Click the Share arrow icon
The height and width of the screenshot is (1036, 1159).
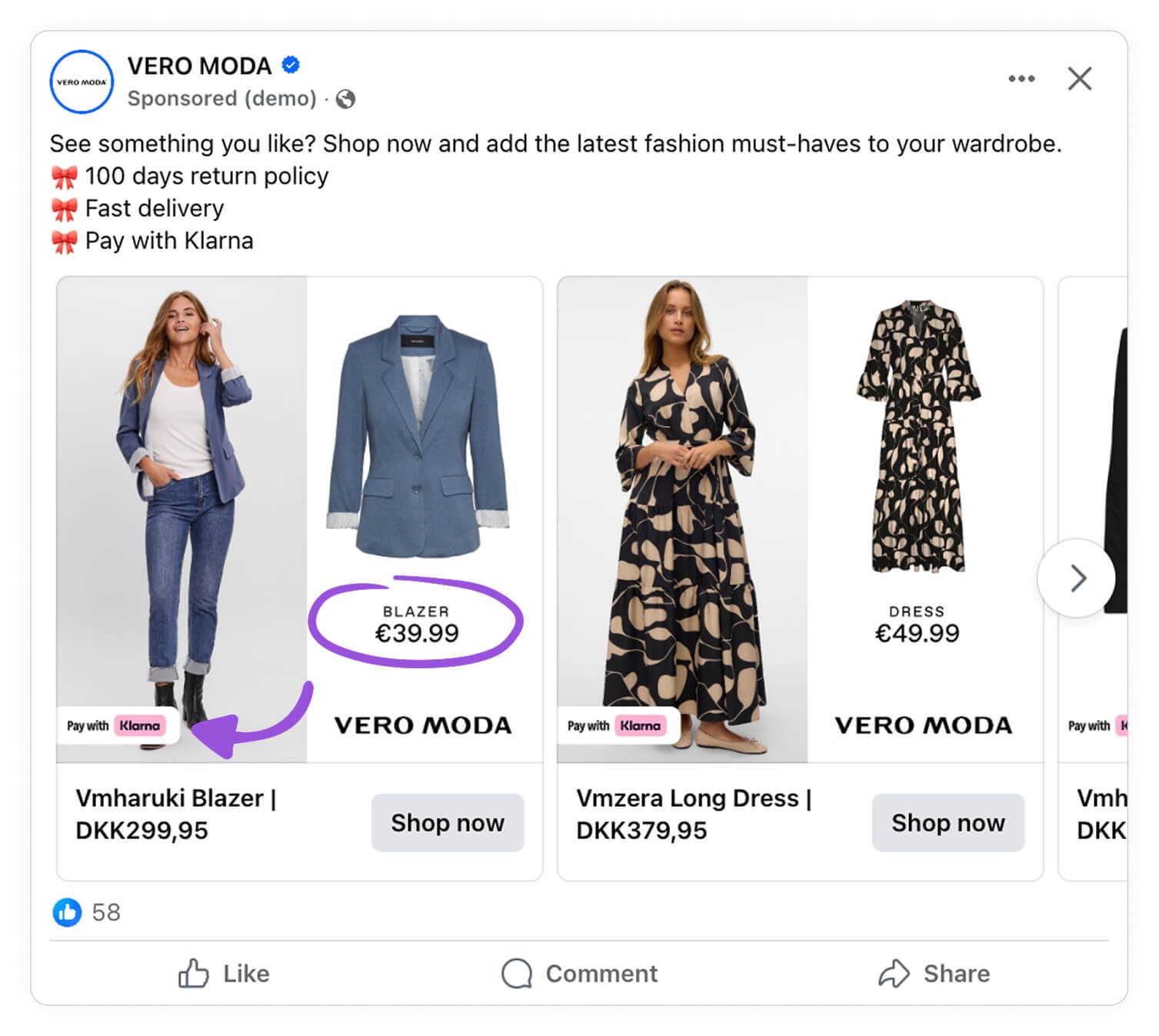[x=894, y=973]
